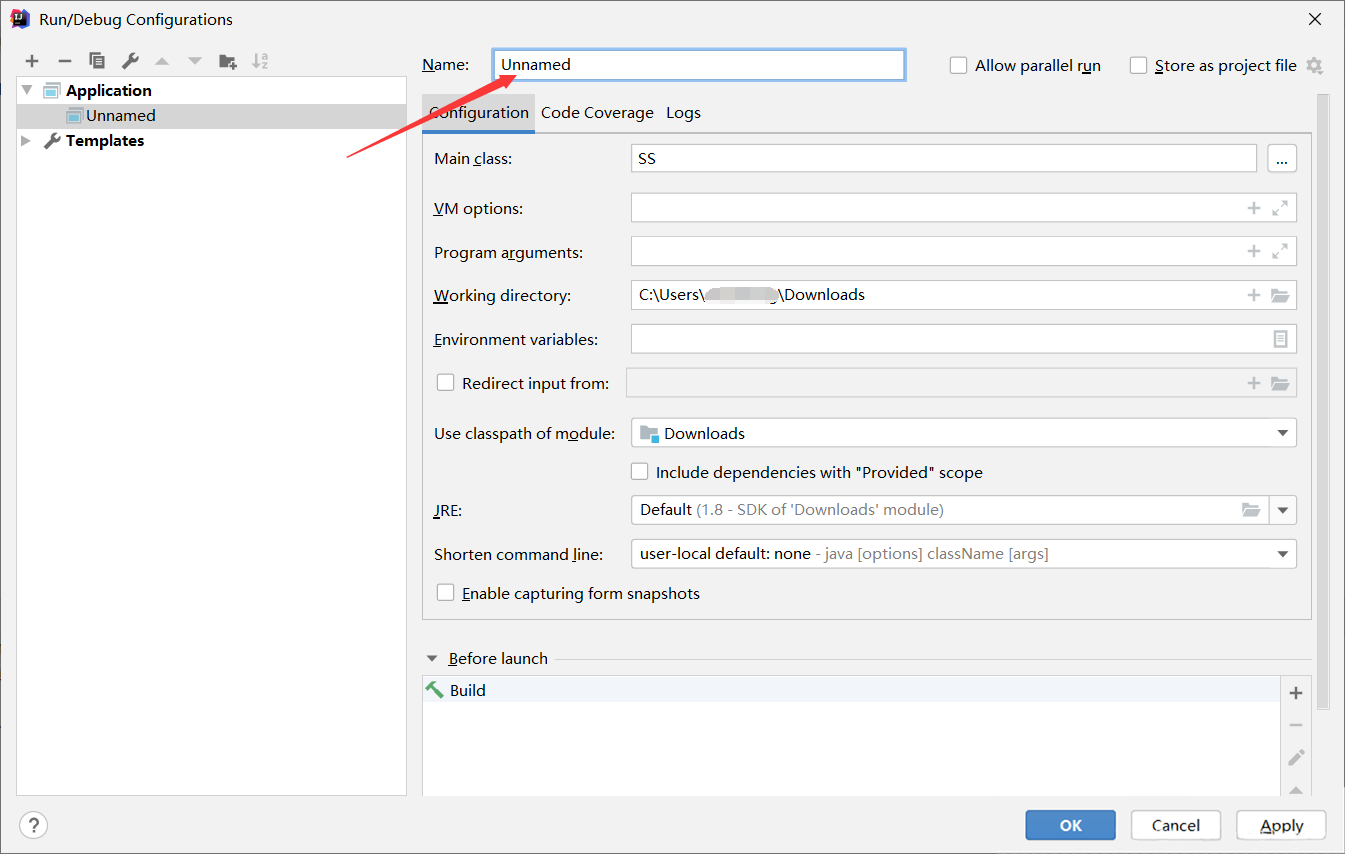The width and height of the screenshot is (1345, 854).
Task: Expand the VM options field
Action: tap(1280, 208)
